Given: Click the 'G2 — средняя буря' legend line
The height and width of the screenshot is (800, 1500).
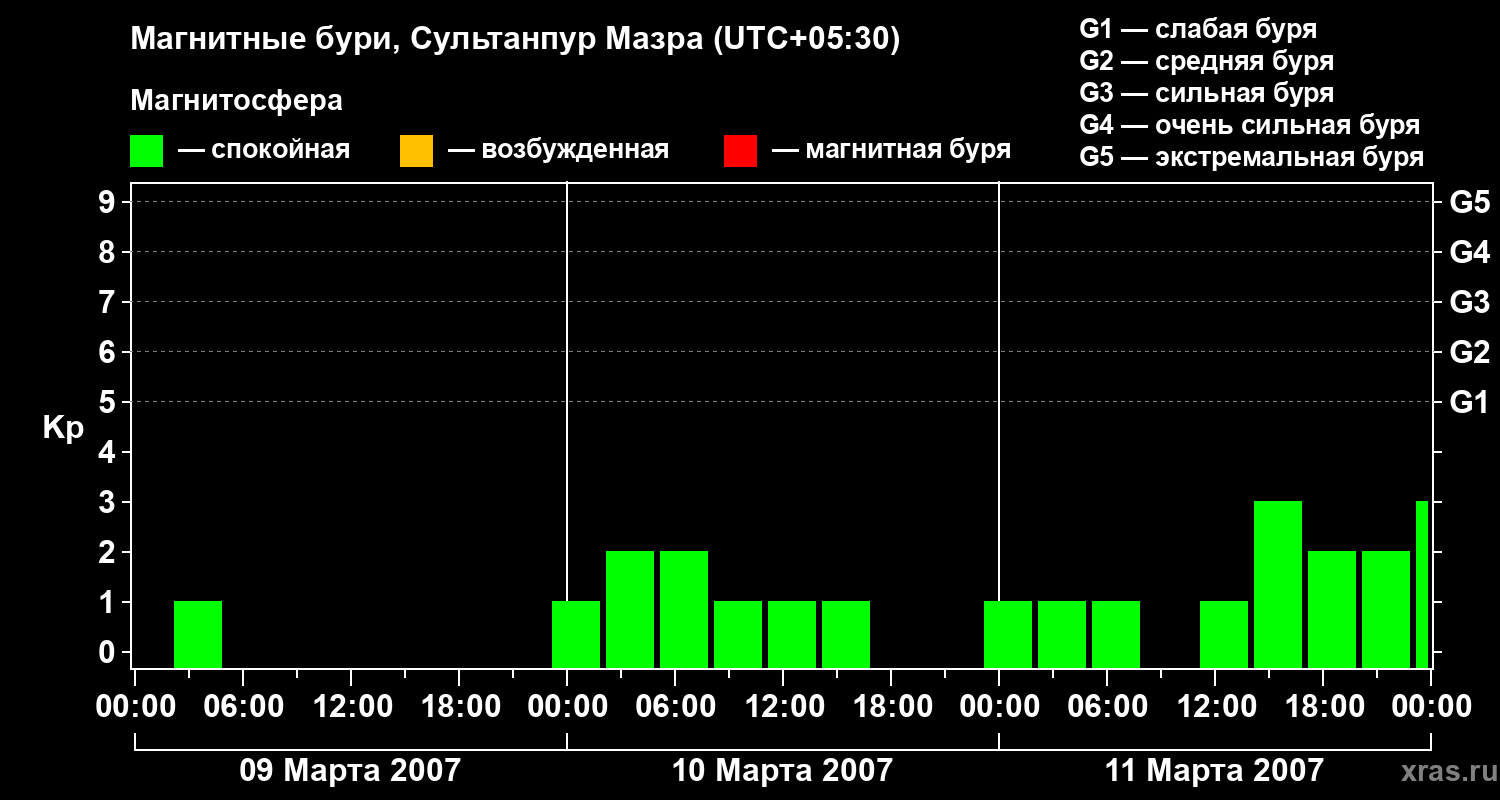Looking at the screenshot, I should [1207, 61].
